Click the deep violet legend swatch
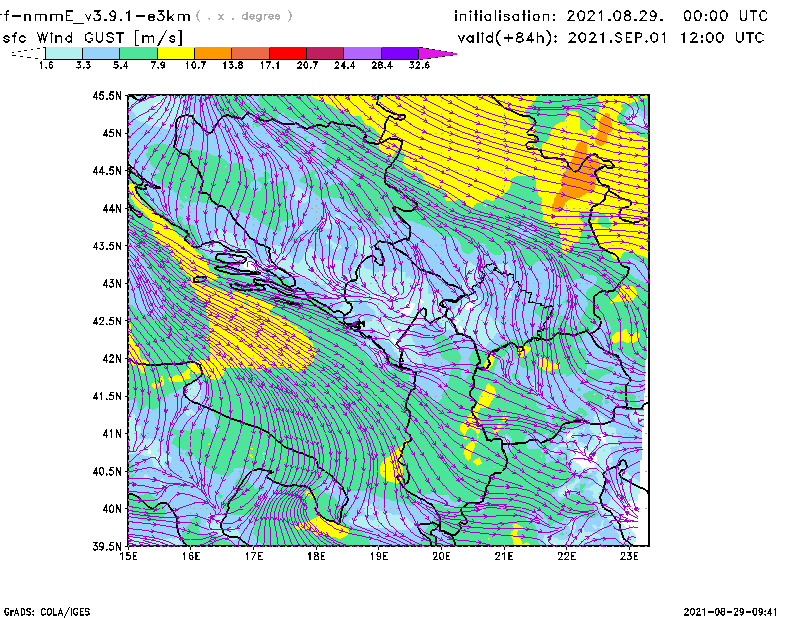Viewport: 800px width, 618px height. tap(400, 53)
